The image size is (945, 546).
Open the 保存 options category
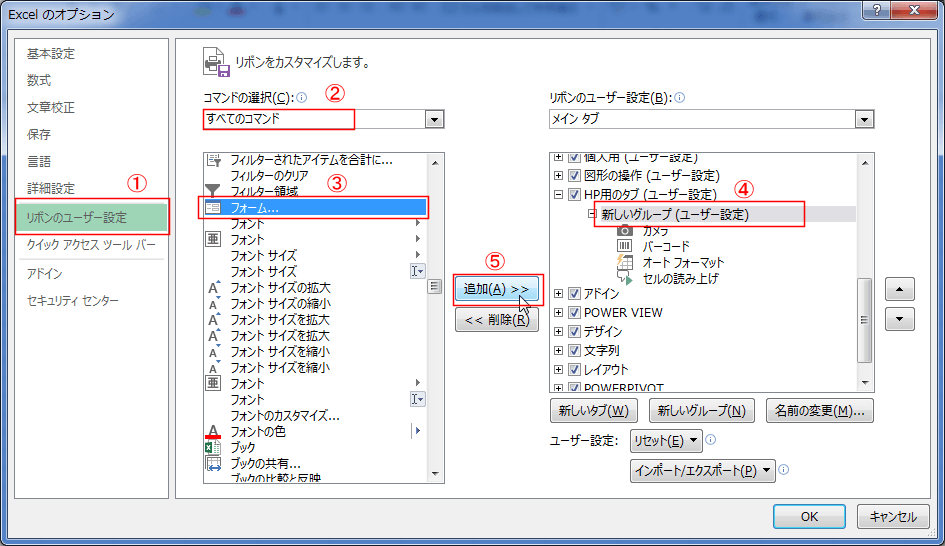point(39,134)
